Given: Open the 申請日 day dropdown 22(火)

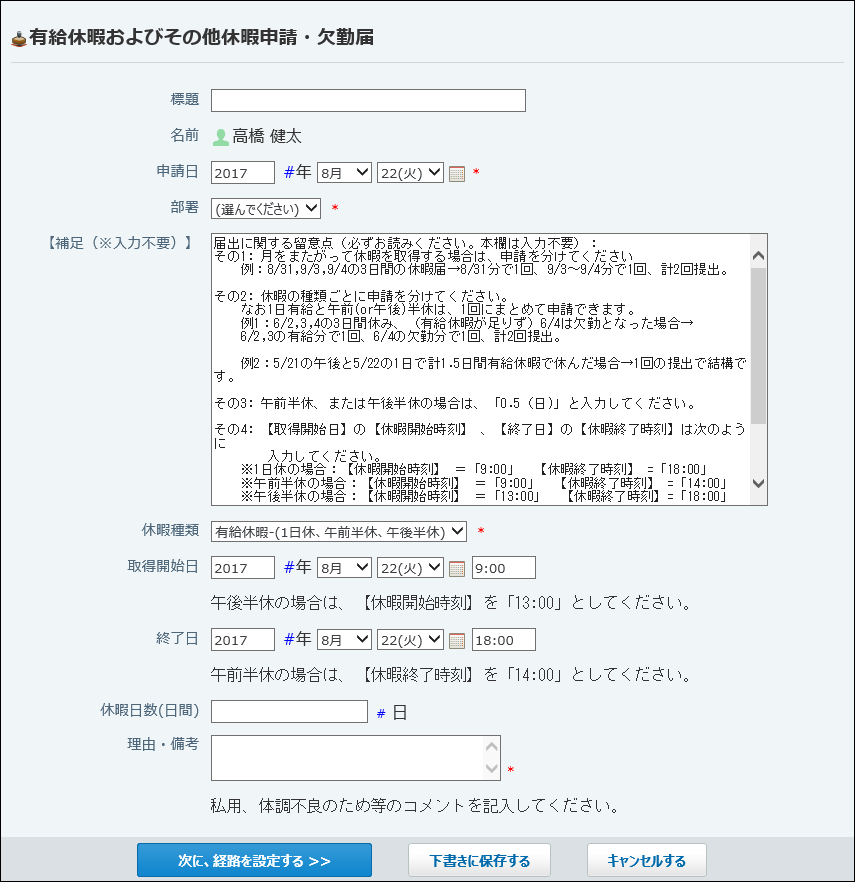Looking at the screenshot, I should click(410, 173).
